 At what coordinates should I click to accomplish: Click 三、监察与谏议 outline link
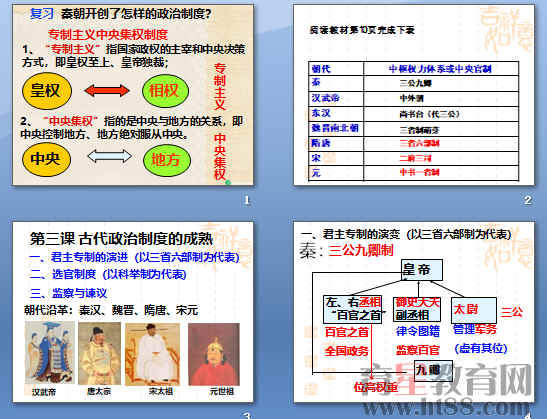(69, 293)
